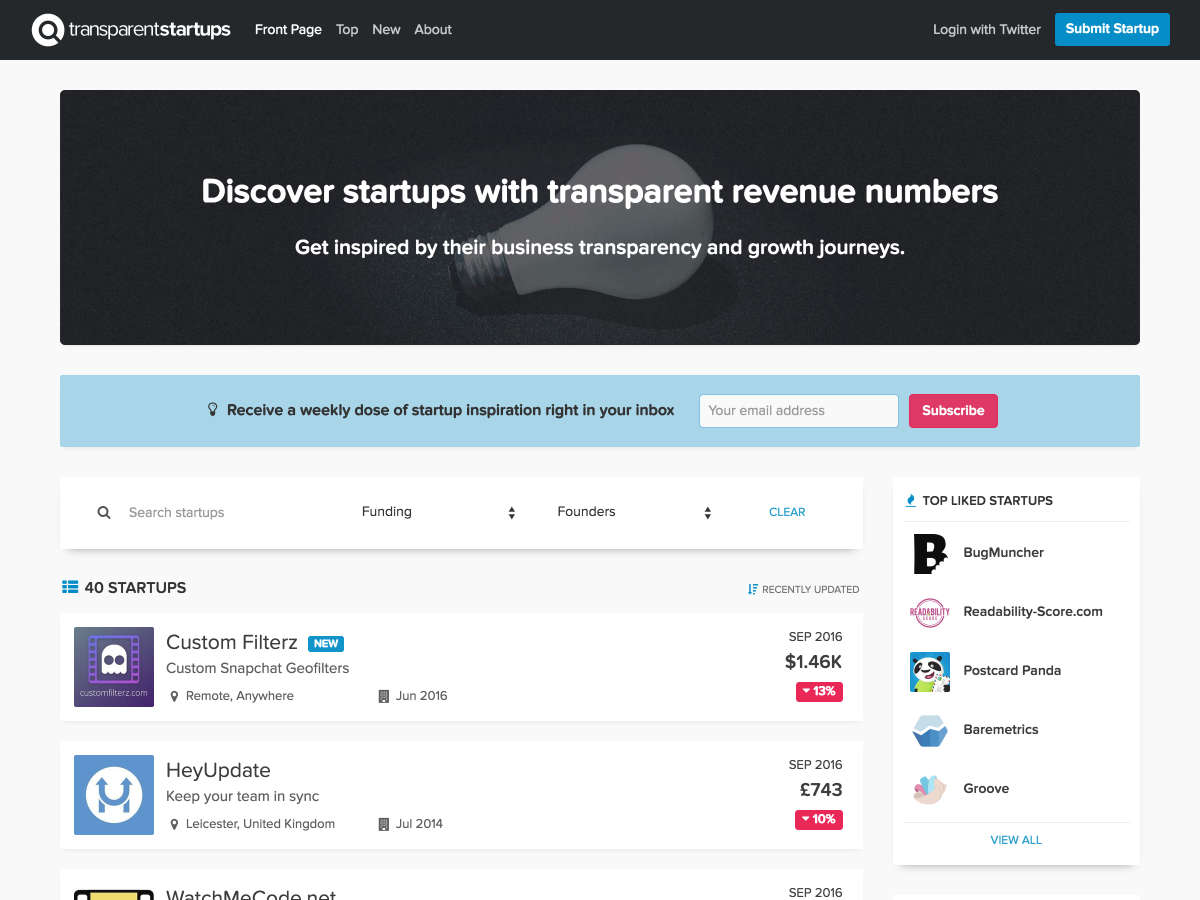Click the transparentstartups logo icon
This screenshot has height=900, width=1200.
(48, 30)
